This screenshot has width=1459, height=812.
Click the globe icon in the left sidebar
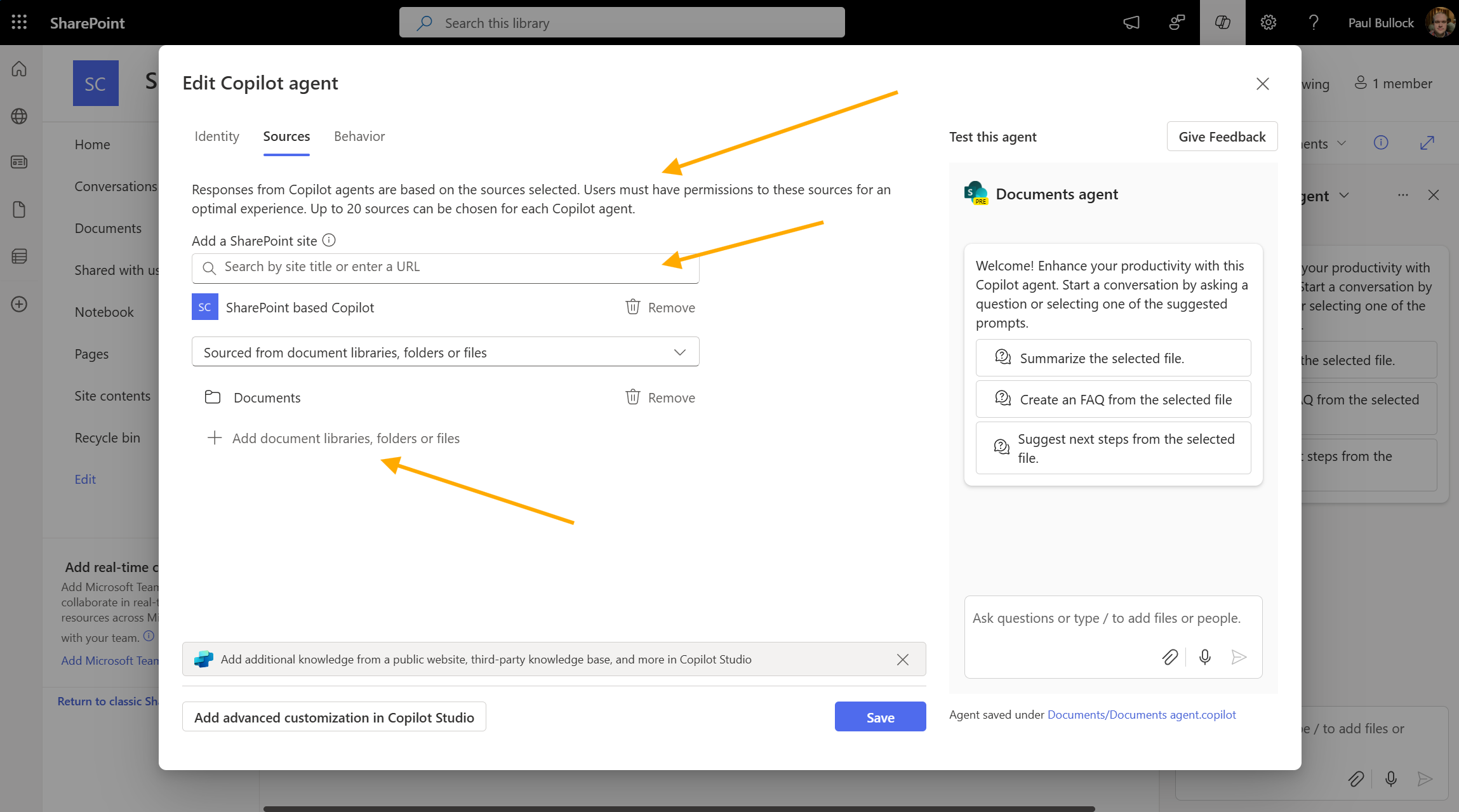[19, 116]
